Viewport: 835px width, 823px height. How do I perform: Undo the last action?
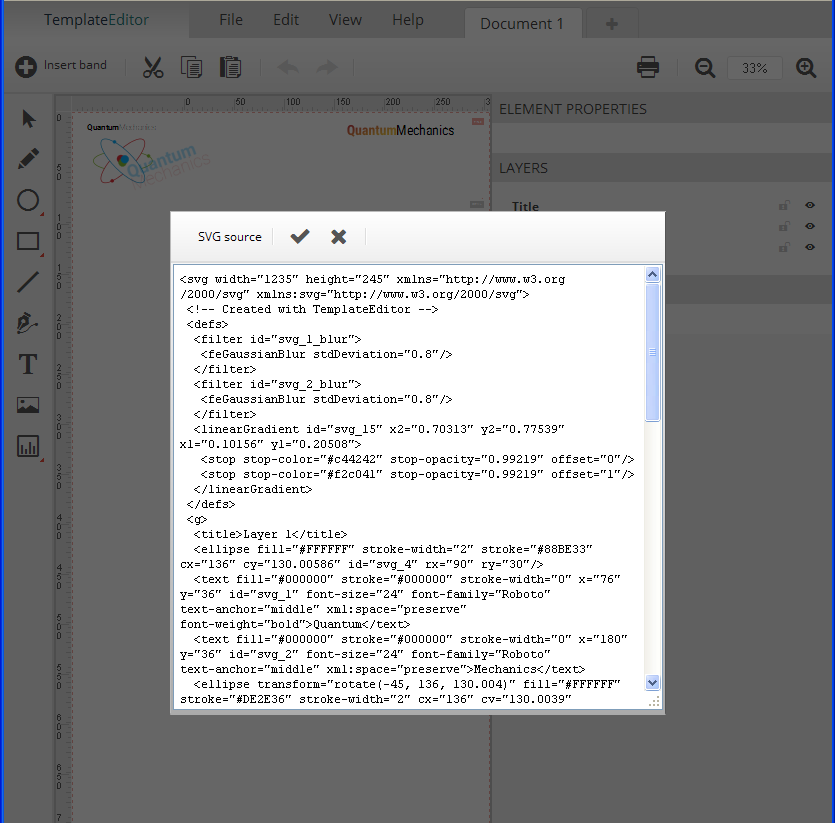(288, 68)
